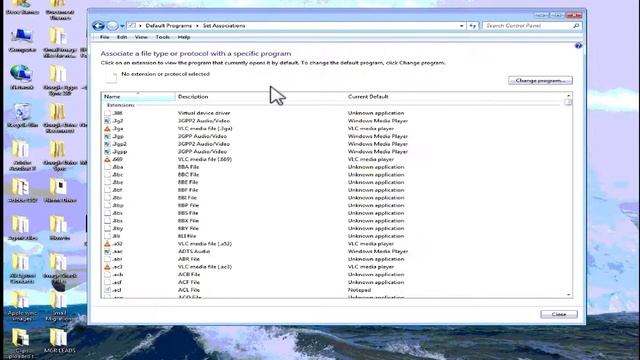The width and height of the screenshot is (640, 360).
Task: Collapse the Extensions group header
Action: pos(120,105)
